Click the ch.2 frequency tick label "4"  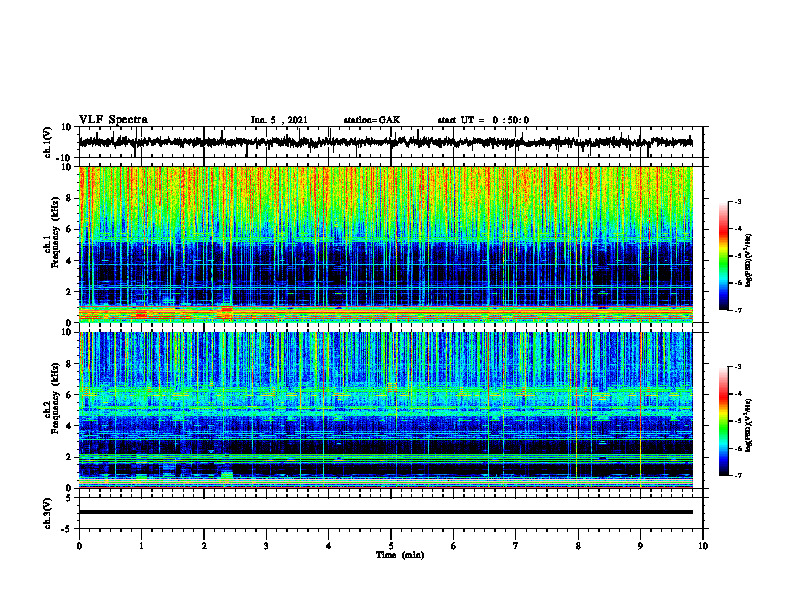(x=70, y=426)
